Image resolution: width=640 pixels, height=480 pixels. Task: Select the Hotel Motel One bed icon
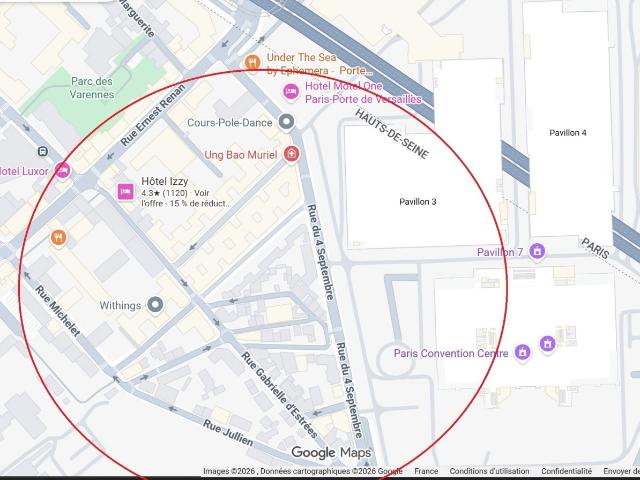pyautogui.click(x=291, y=91)
